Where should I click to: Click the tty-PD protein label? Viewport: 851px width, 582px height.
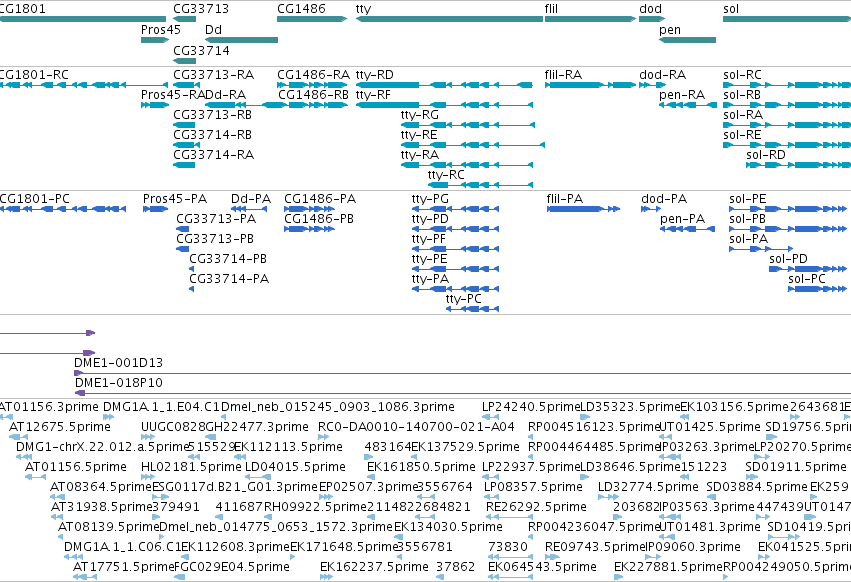pos(430,219)
